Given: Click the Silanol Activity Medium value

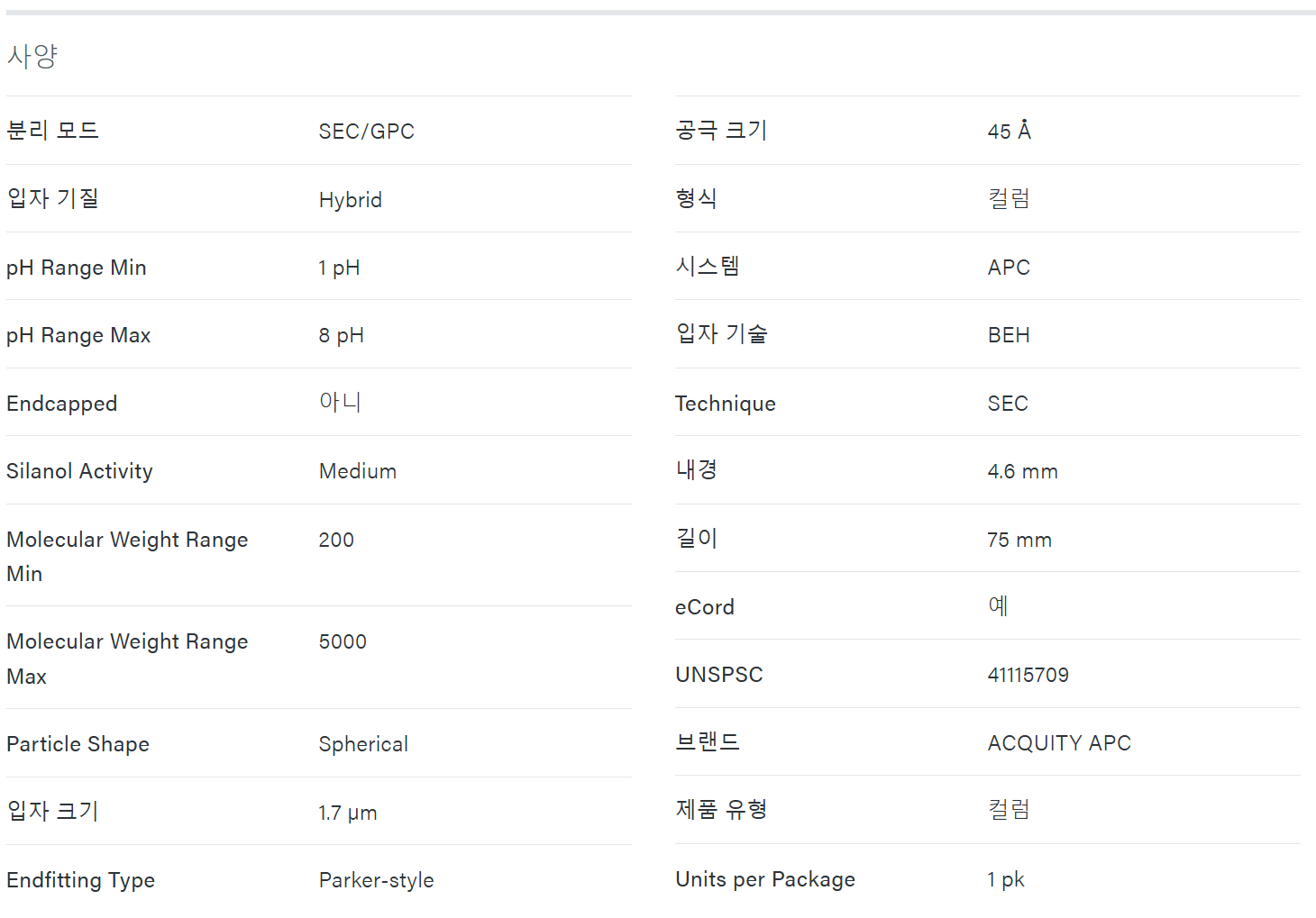Looking at the screenshot, I should tap(357, 471).
